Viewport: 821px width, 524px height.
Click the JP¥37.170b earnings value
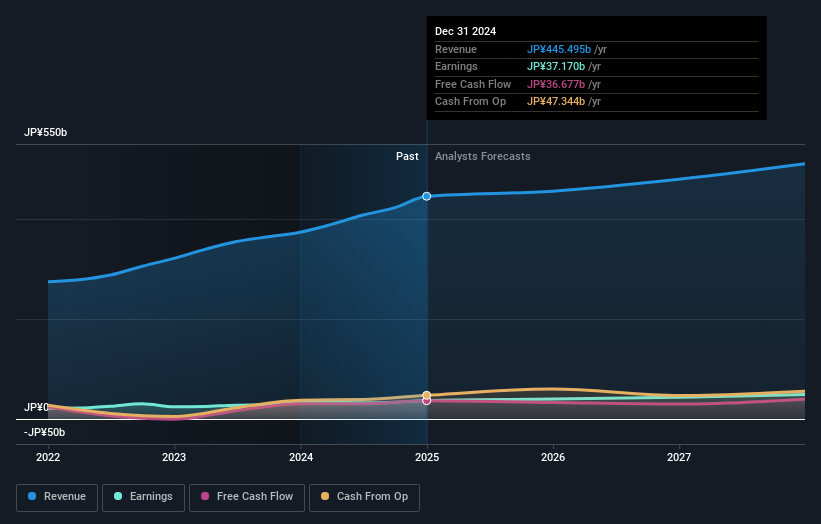[556, 66]
